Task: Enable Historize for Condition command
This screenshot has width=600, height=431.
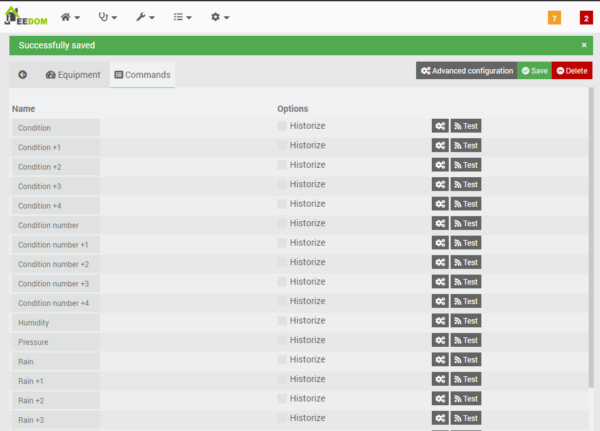Action: click(x=282, y=126)
